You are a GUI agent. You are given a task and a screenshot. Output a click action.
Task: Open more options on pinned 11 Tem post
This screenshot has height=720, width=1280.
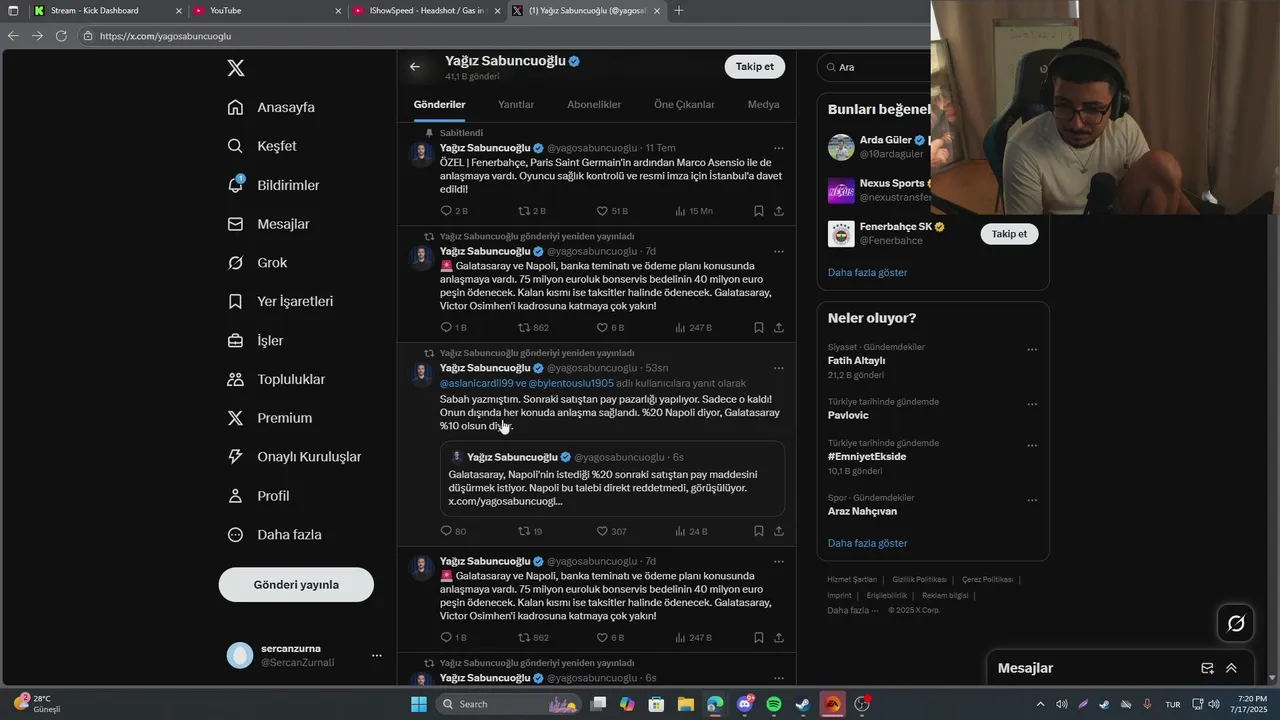[779, 148]
